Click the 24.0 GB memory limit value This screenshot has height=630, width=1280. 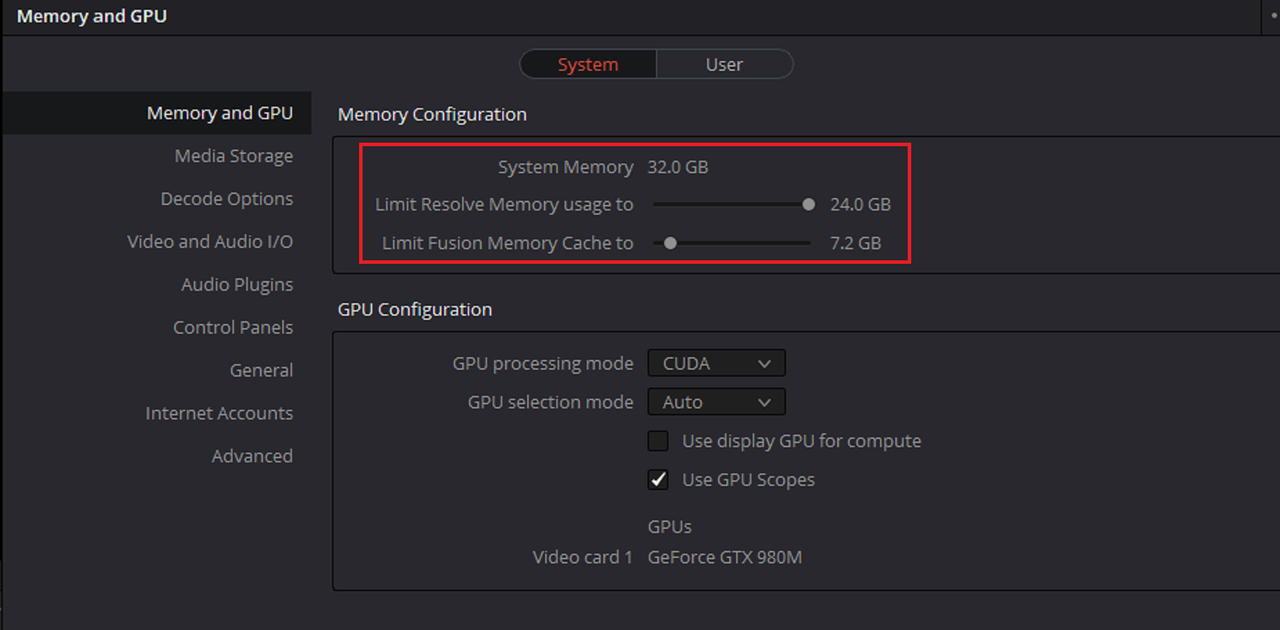click(860, 204)
